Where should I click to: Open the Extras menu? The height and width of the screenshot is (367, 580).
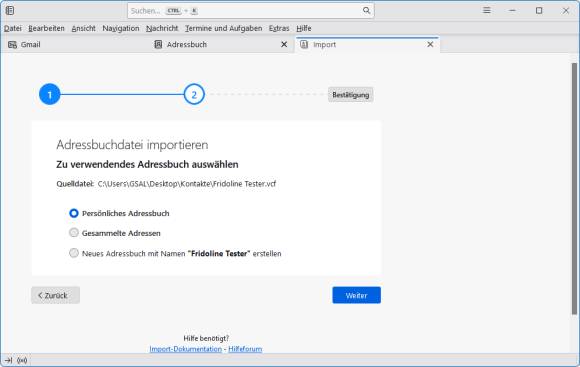(x=279, y=28)
